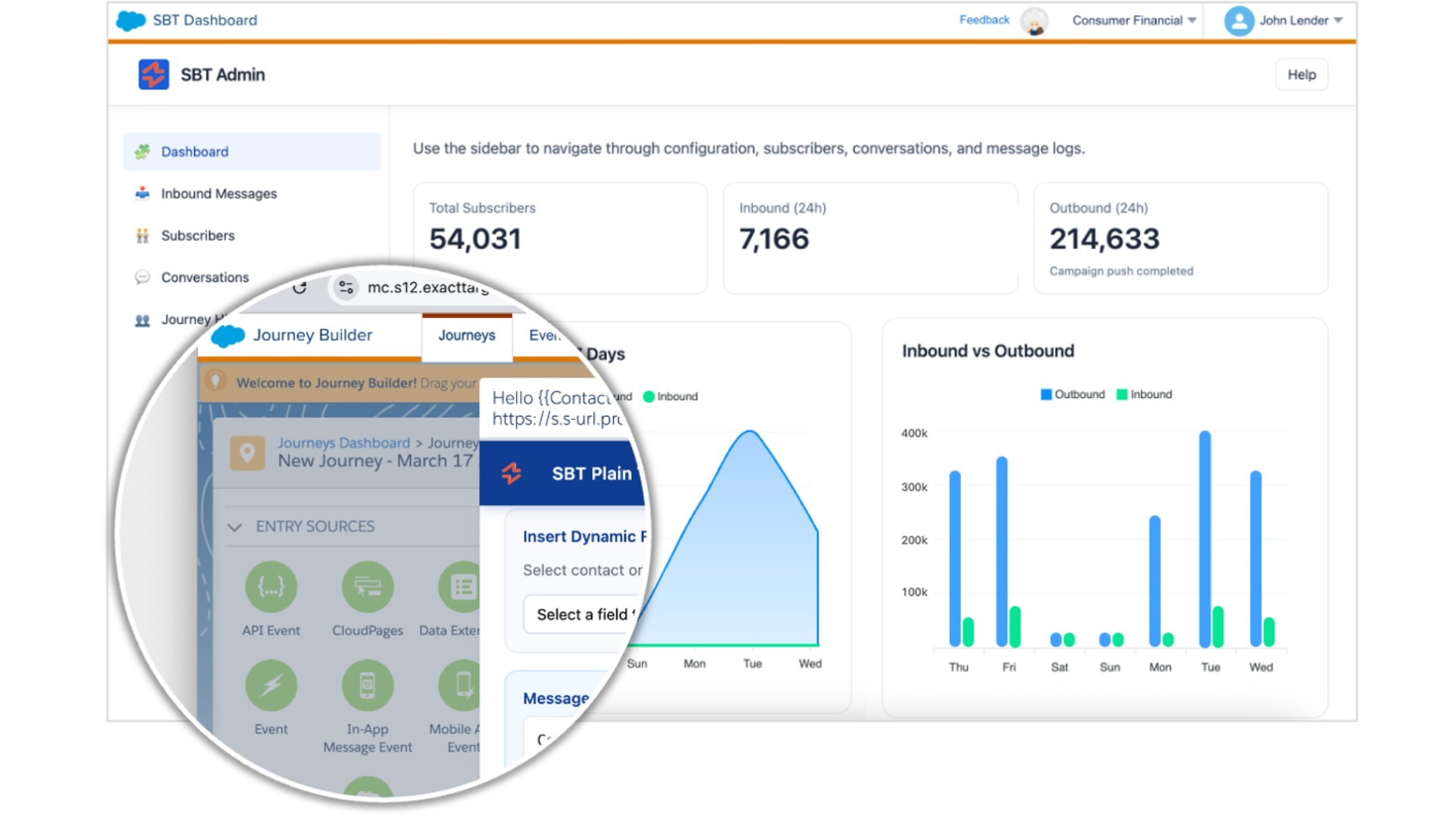Click the API Event entry source icon

[271, 587]
